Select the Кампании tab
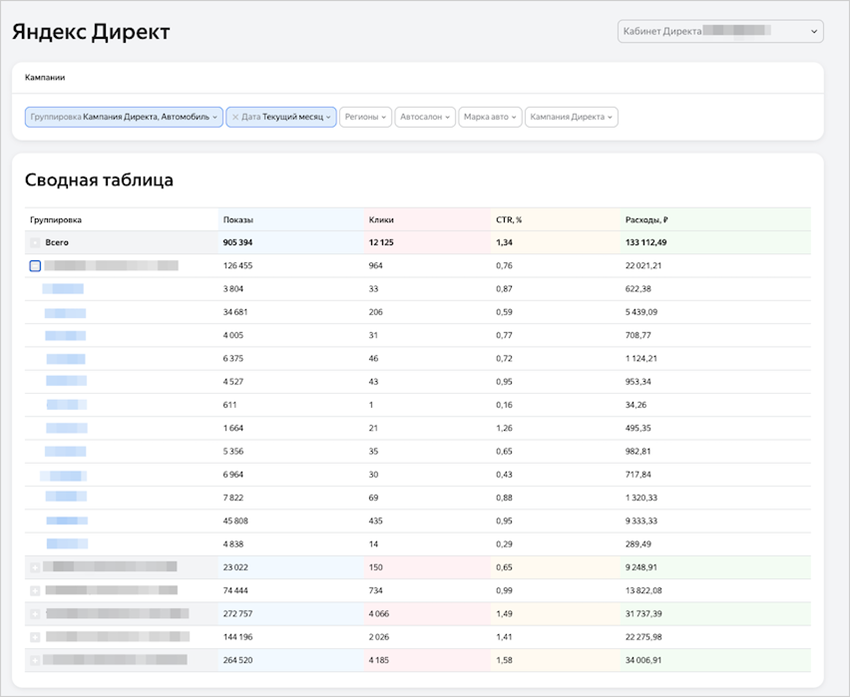Screen dimensions: 850x697 click(x=45, y=78)
